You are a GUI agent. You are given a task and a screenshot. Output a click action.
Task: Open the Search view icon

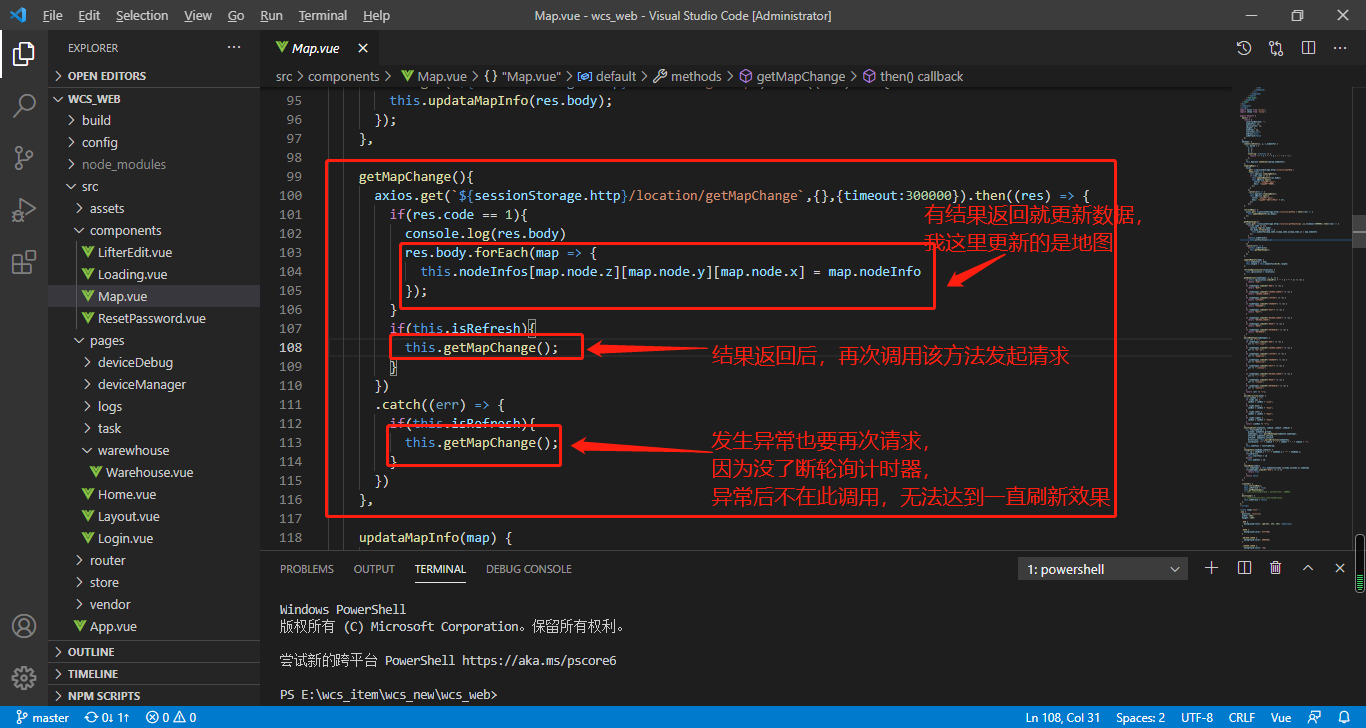point(24,106)
